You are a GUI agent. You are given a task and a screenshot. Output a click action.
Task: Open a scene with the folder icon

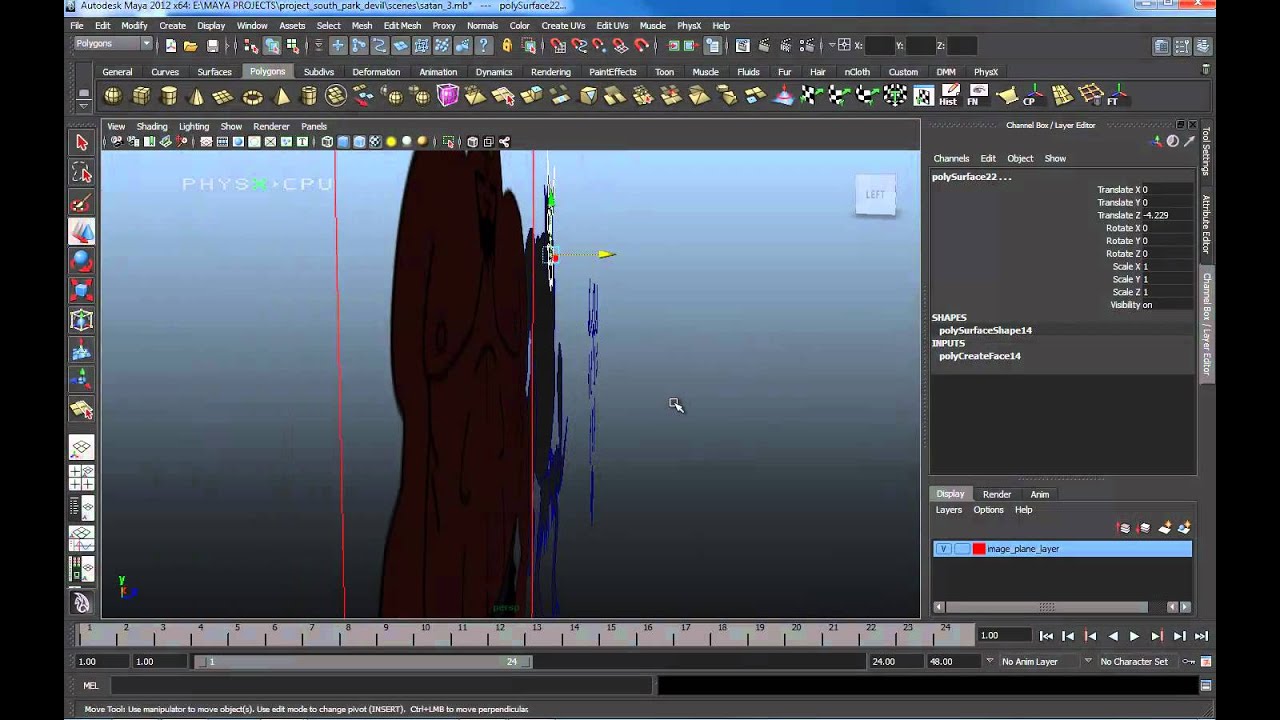click(190, 45)
